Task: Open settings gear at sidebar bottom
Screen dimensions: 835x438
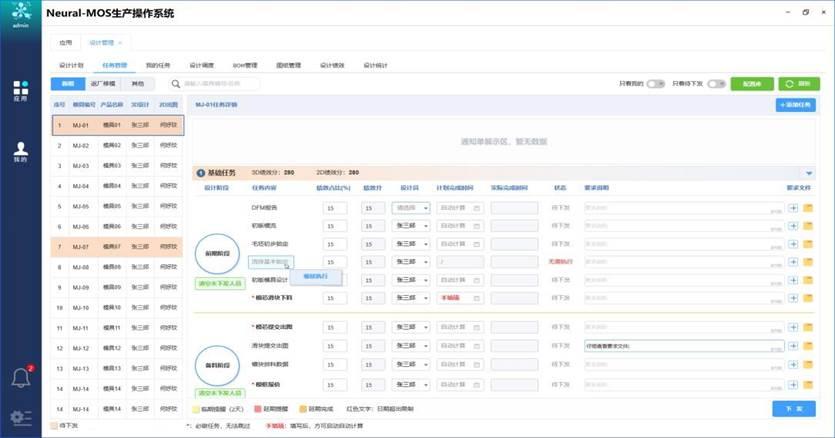Action: pyautogui.click(x=20, y=418)
